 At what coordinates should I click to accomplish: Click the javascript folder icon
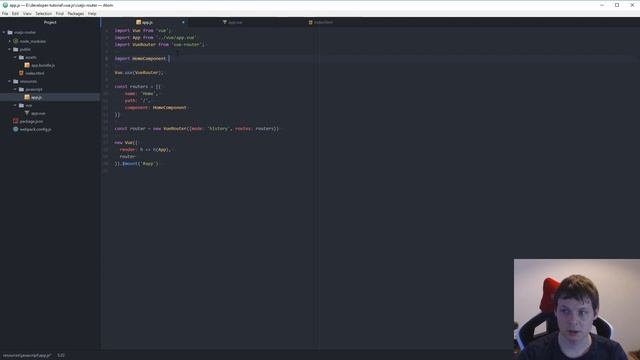coord(22,89)
